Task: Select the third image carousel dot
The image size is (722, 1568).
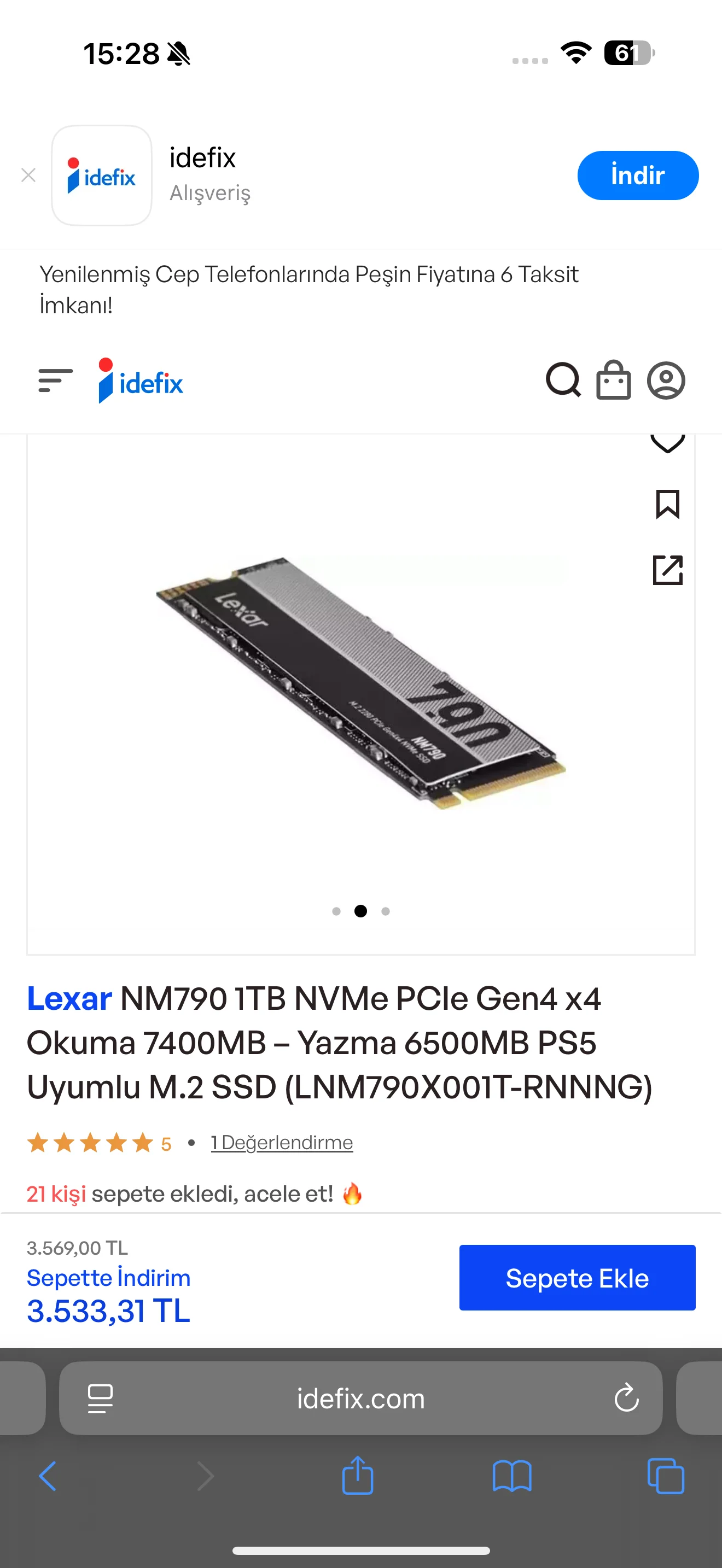Action: click(386, 911)
